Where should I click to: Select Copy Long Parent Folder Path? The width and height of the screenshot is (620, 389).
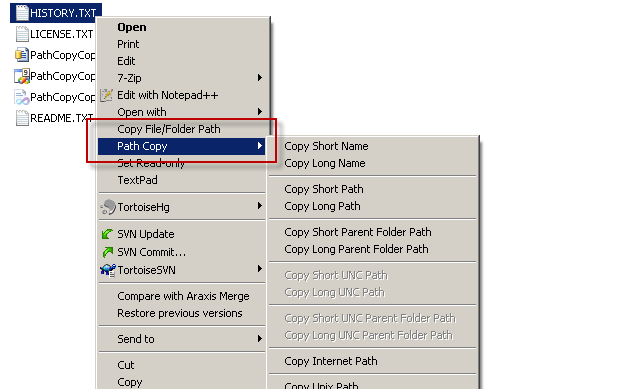[x=356, y=249]
